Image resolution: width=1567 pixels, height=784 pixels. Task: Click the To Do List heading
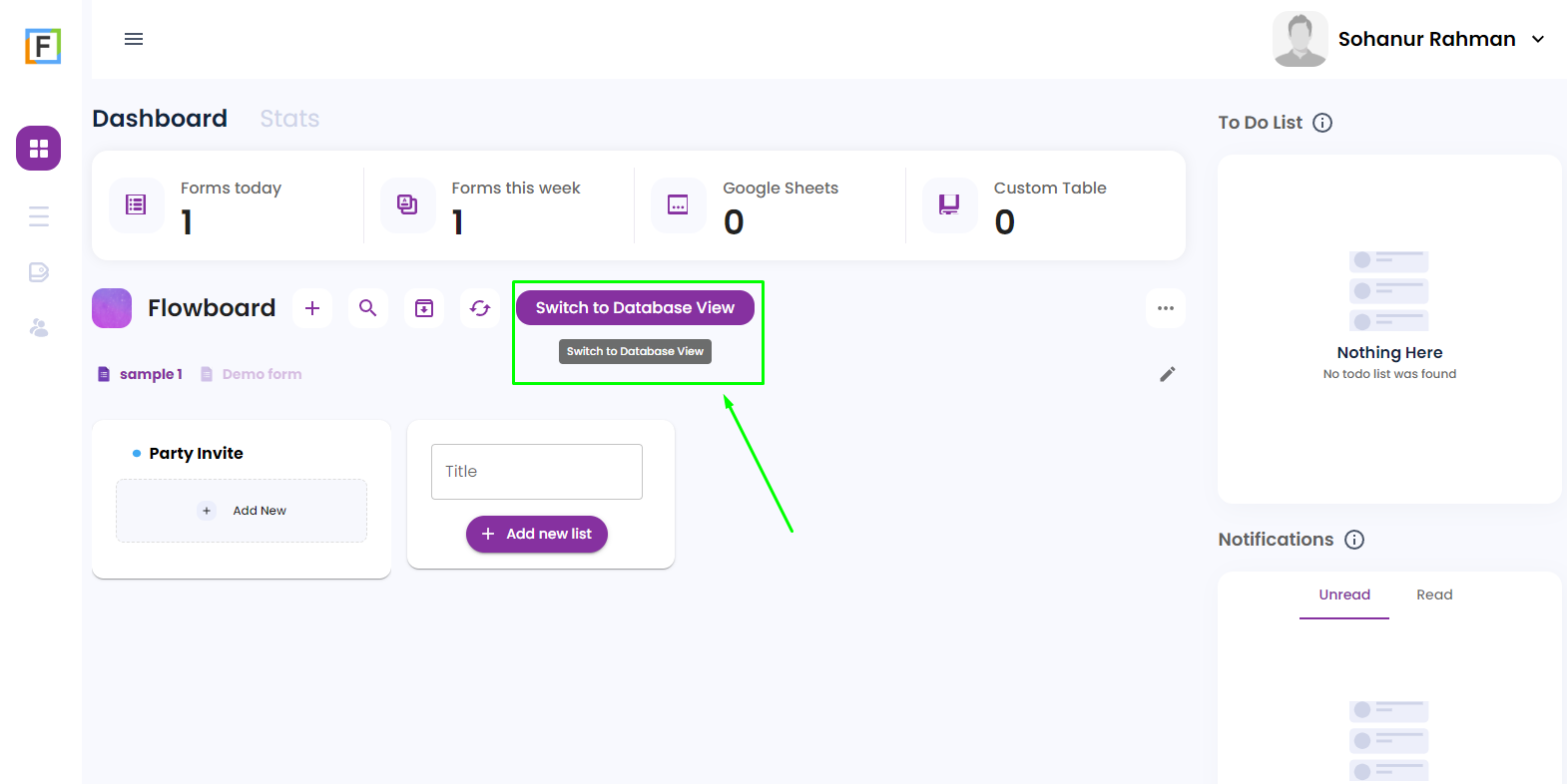point(1261,123)
